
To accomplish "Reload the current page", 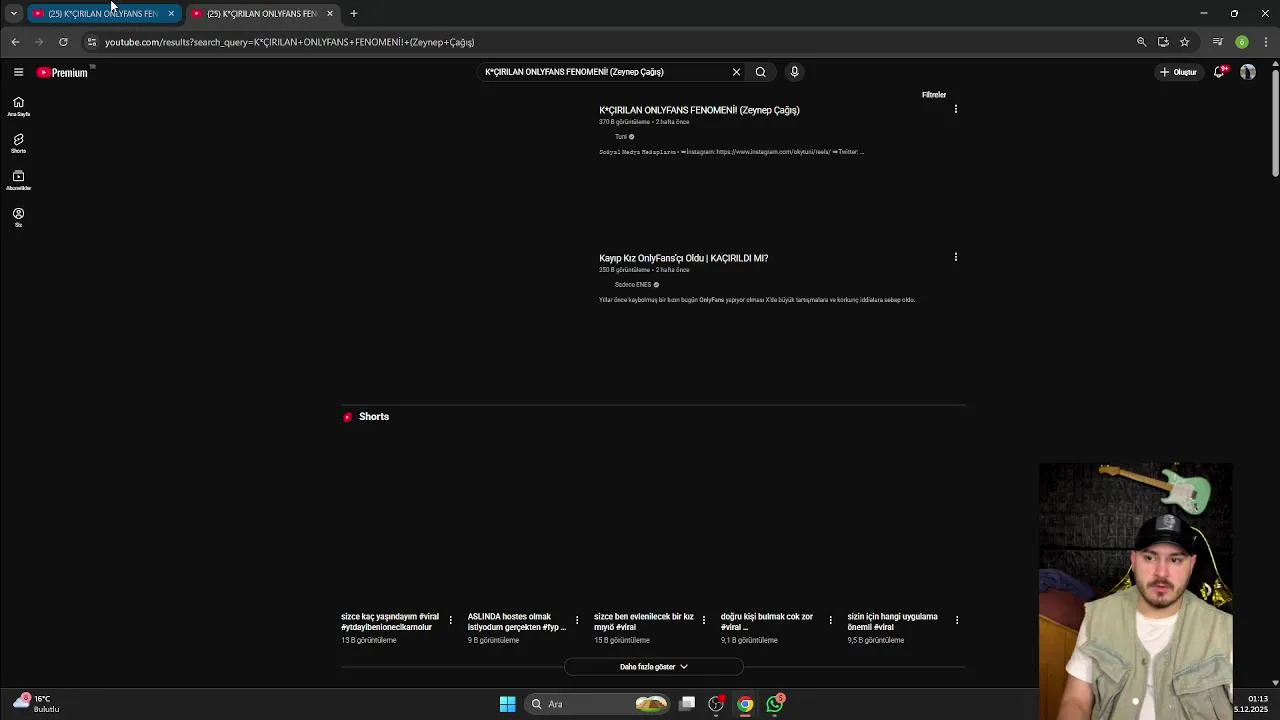I will (x=63, y=42).
